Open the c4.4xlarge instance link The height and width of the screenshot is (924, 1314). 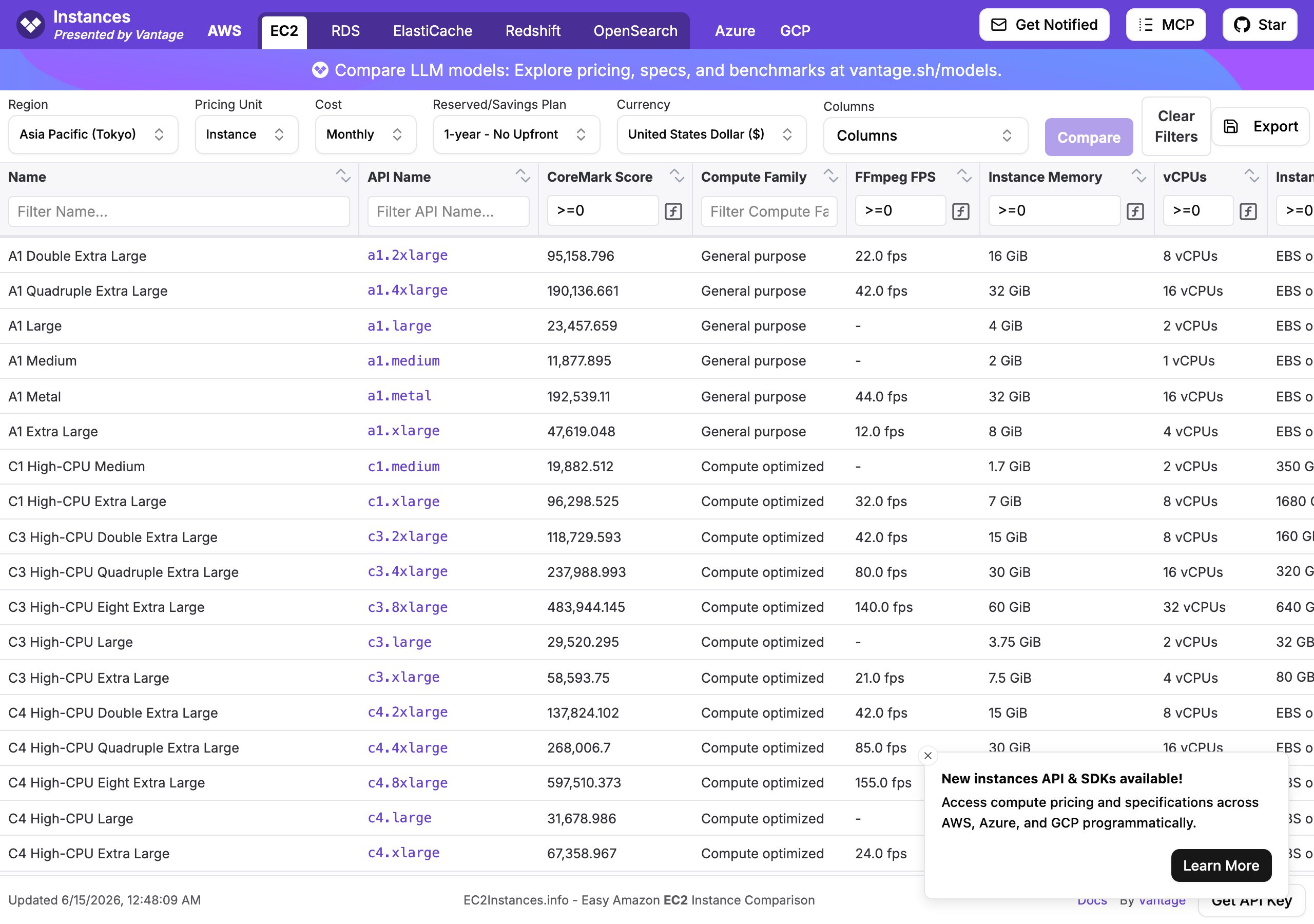click(x=408, y=748)
